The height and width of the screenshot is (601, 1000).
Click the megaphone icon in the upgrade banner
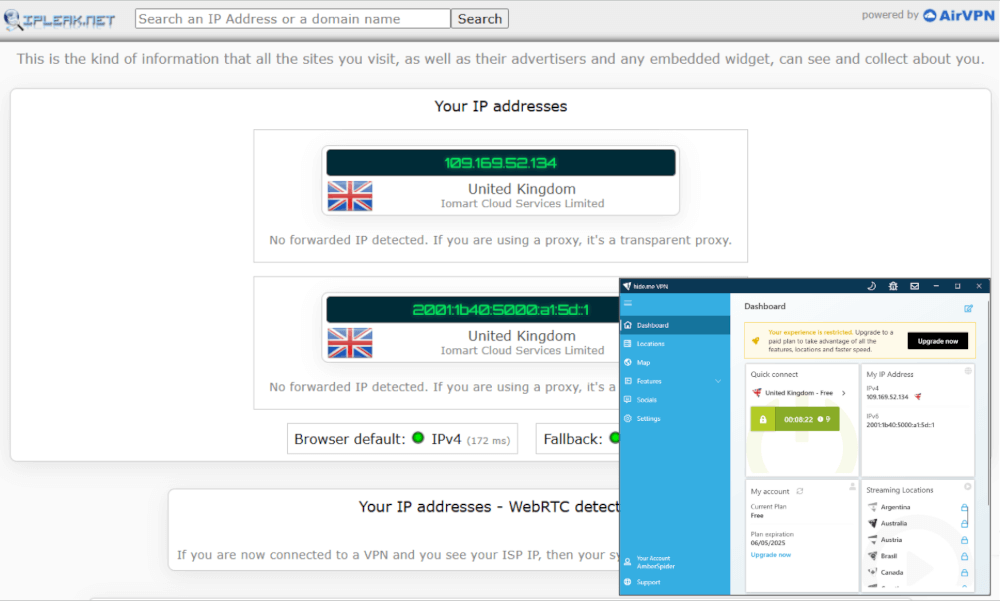coord(756,341)
